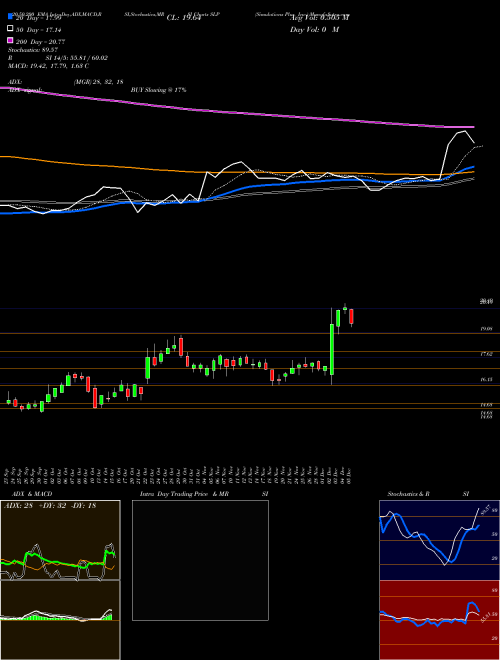The image size is (500, 660).
Task: Click the 'BUY Slowing @ 17%' signal text
Action: coord(159,90)
